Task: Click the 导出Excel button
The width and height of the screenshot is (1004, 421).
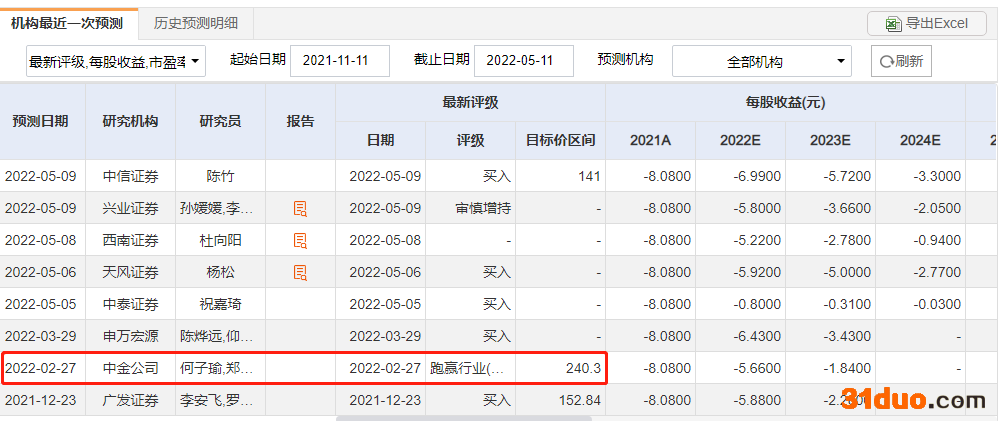Action: [x=927, y=23]
